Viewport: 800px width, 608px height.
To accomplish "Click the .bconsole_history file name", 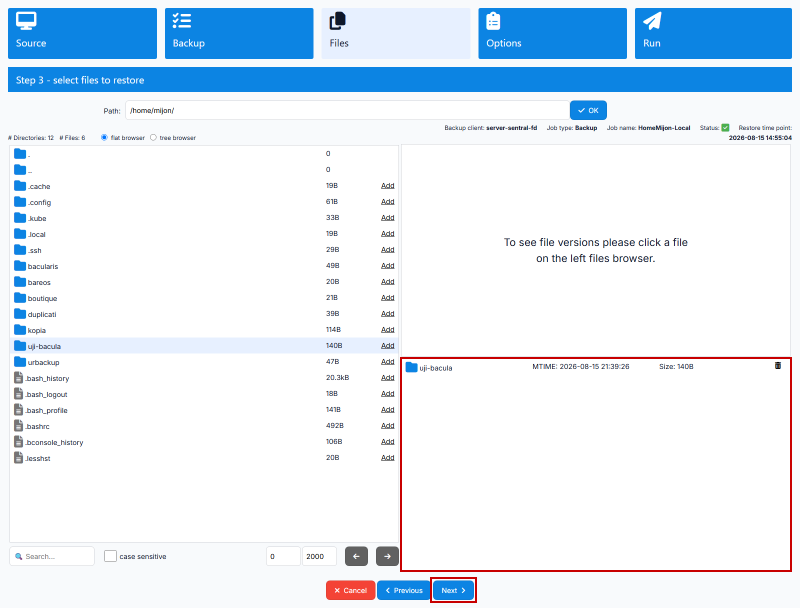I will point(54,442).
